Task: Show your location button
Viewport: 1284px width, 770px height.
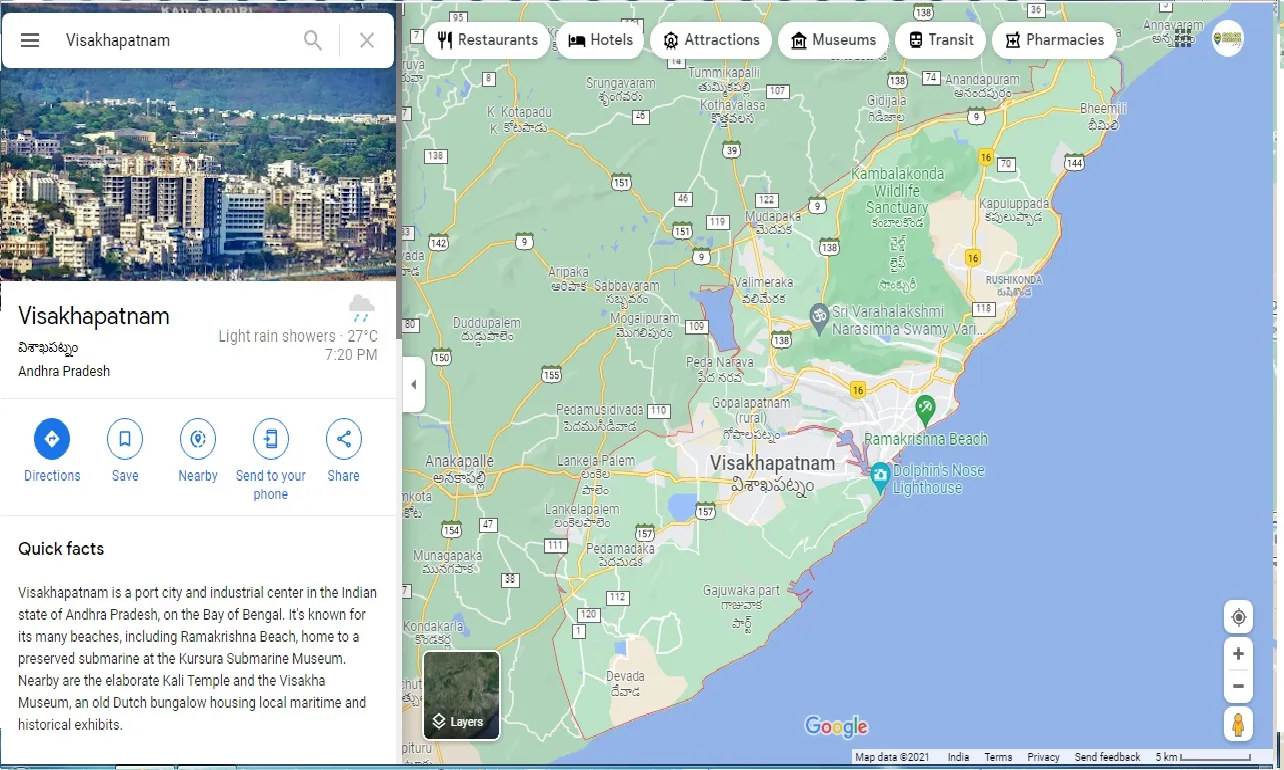Action: click(1238, 616)
